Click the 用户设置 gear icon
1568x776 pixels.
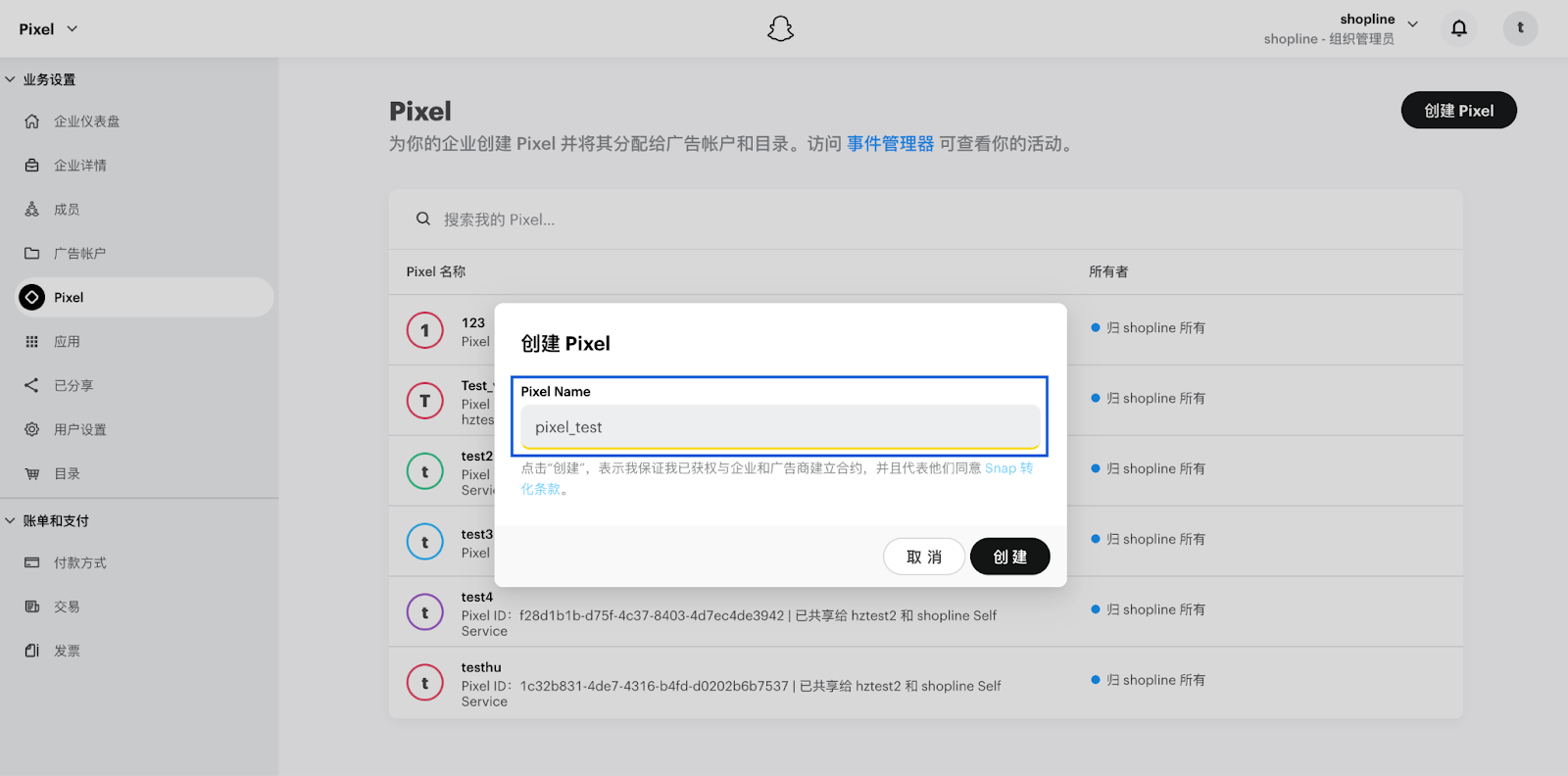(x=32, y=429)
